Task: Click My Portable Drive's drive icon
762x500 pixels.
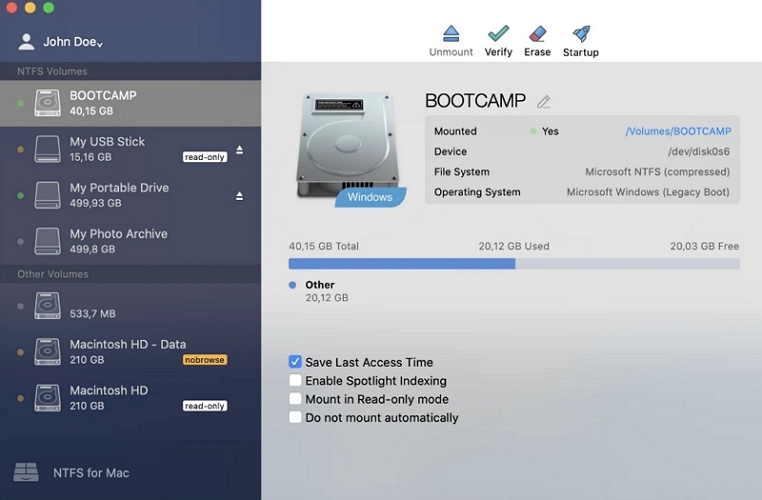Action: (48, 195)
